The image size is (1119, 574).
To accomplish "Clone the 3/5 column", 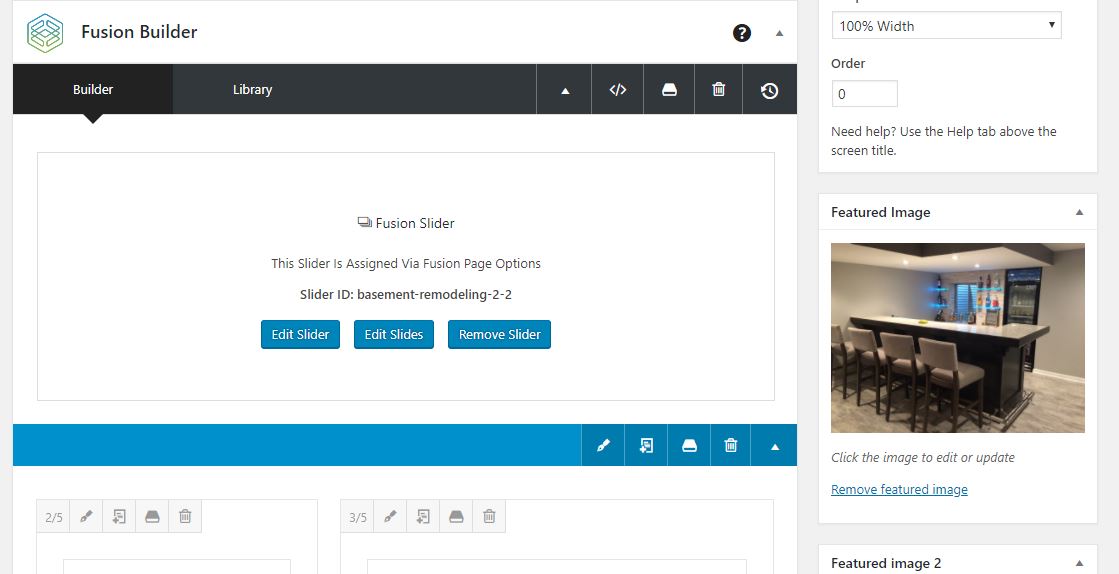I will coord(423,516).
